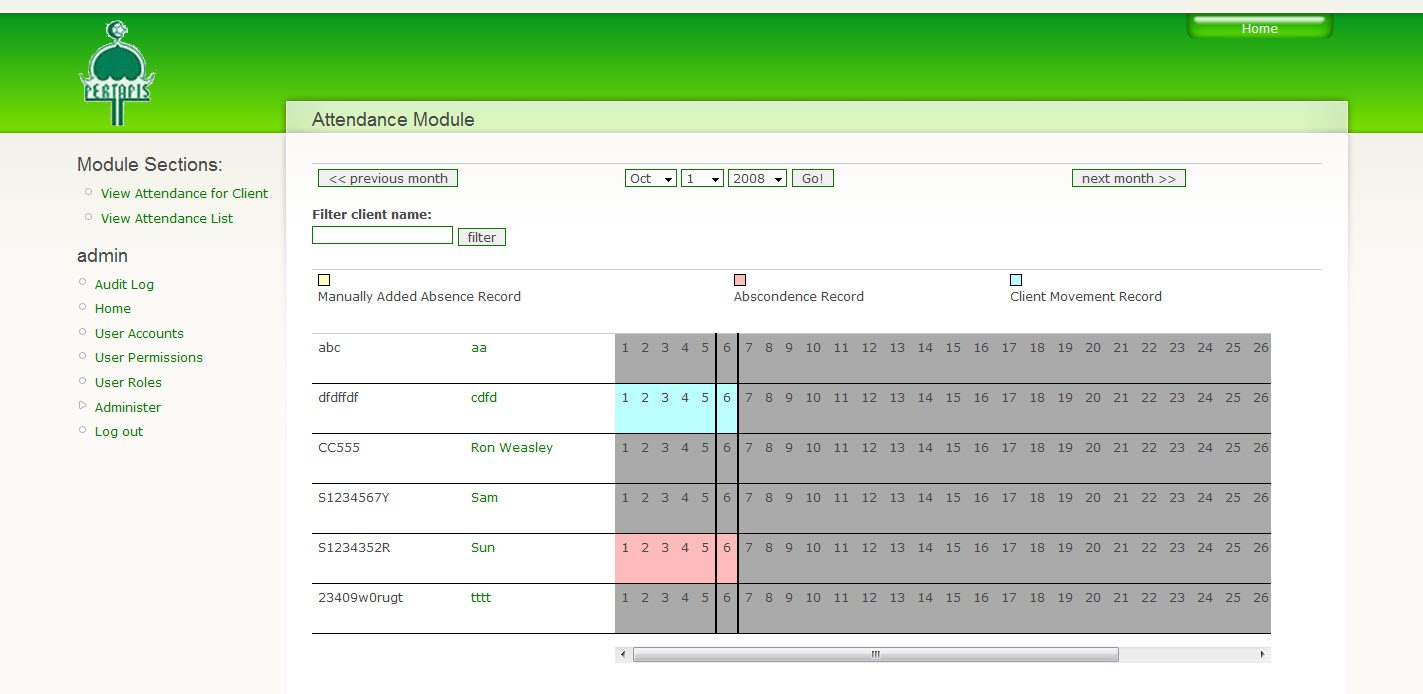This screenshot has height=694, width=1423.
Task: Open client aa
Action: (479, 347)
